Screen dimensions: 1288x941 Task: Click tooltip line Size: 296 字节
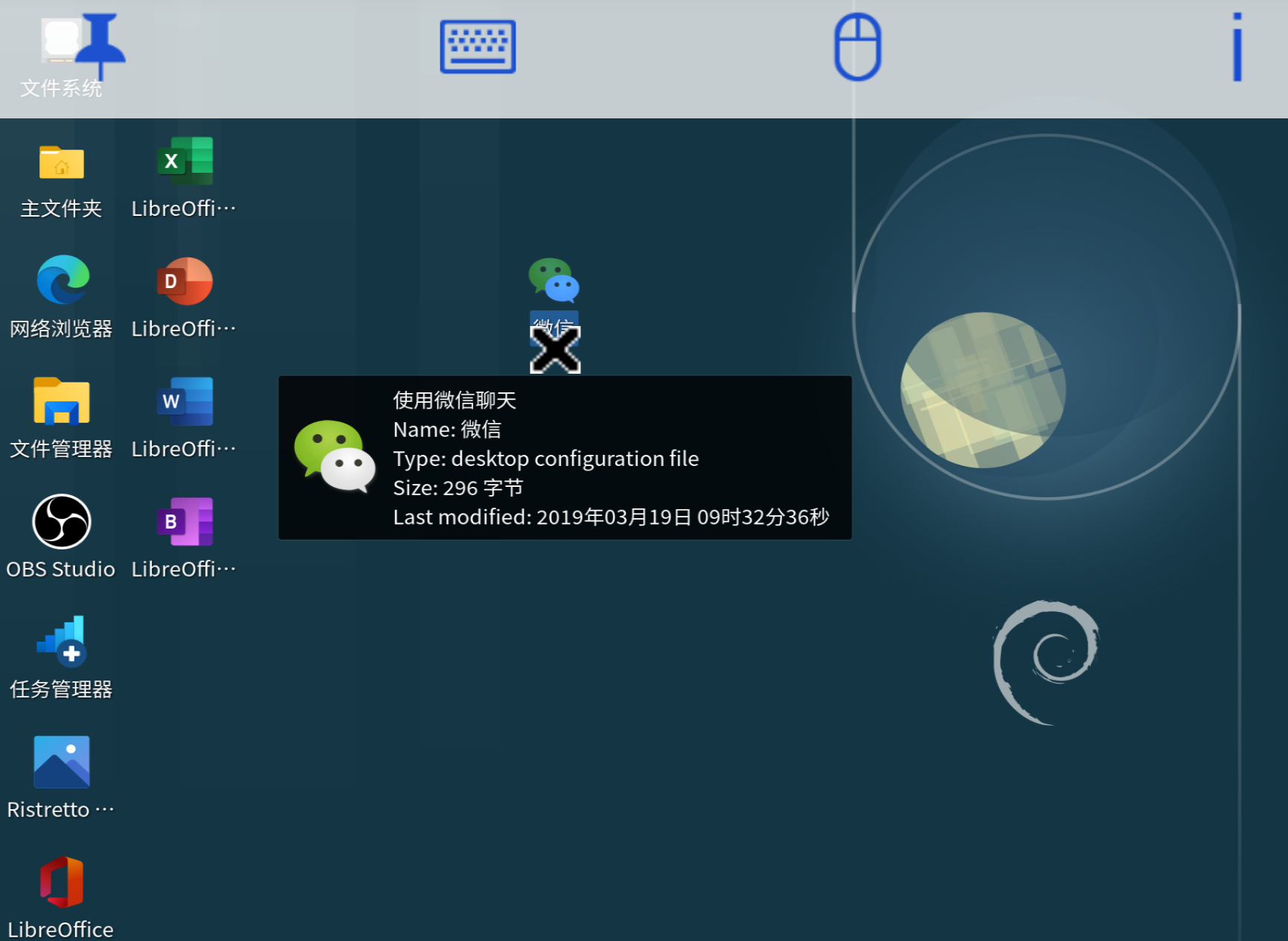458,488
